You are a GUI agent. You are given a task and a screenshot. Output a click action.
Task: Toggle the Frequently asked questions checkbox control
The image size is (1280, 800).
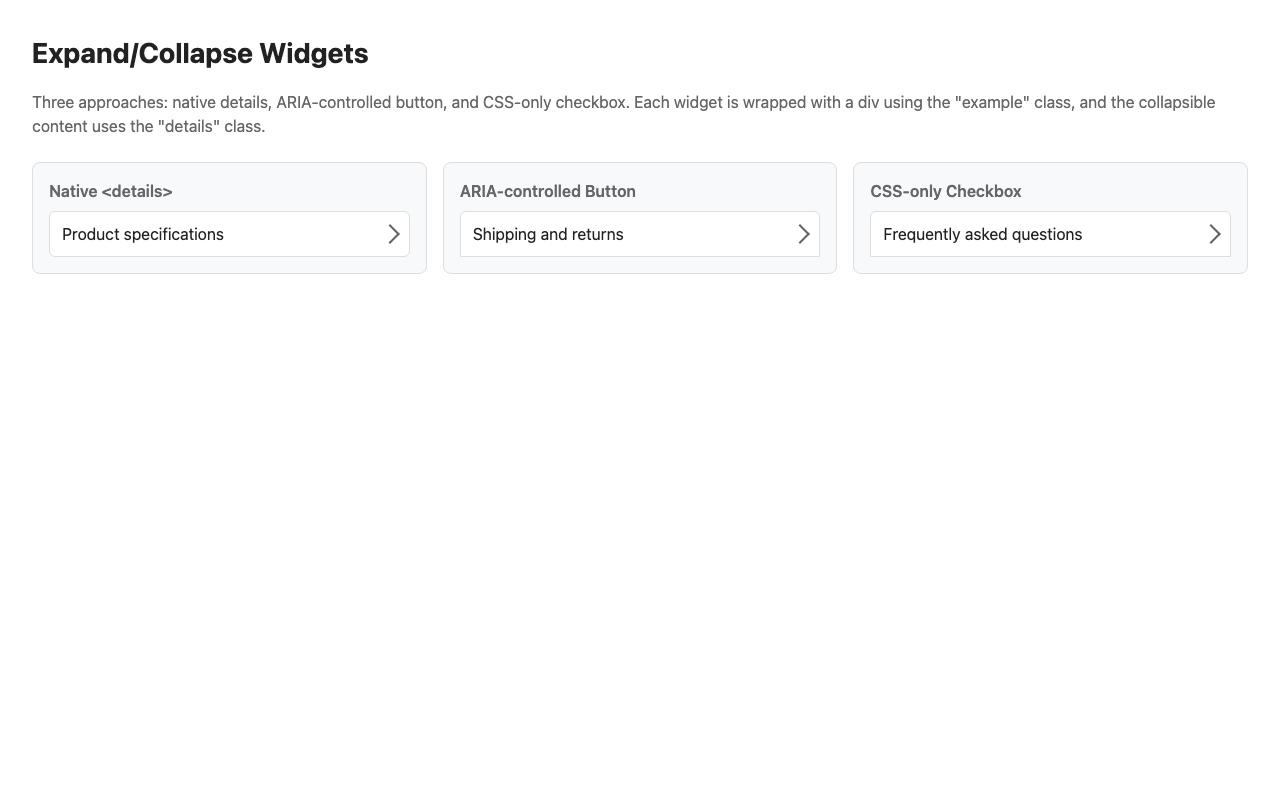click(x=1050, y=234)
